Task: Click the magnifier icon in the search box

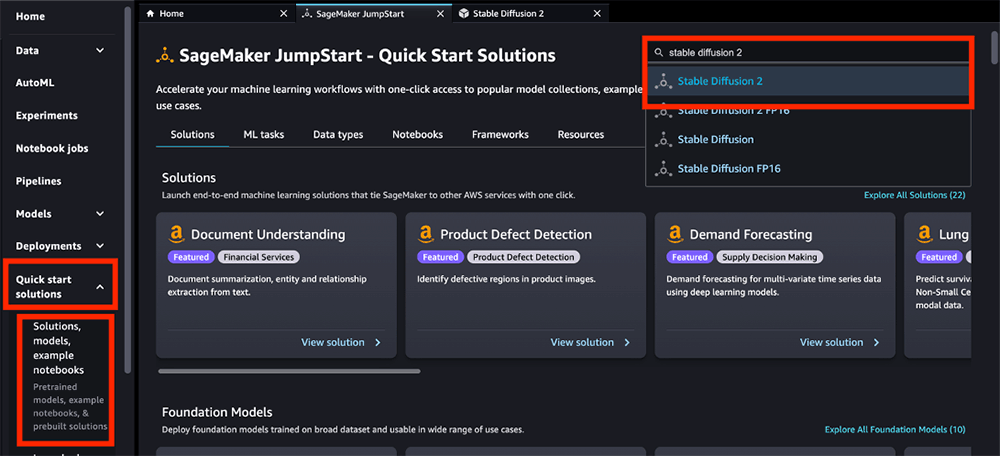Action: [x=659, y=53]
